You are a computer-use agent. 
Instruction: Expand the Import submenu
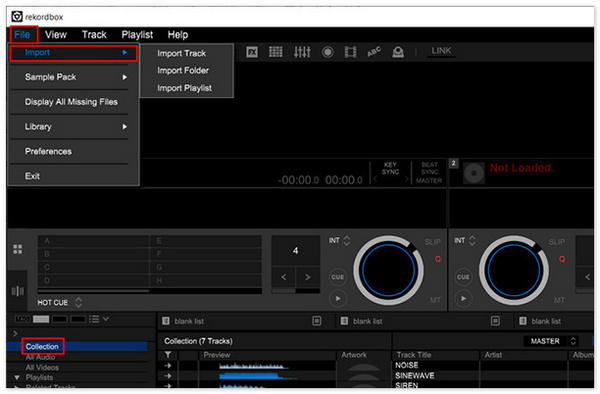73,53
